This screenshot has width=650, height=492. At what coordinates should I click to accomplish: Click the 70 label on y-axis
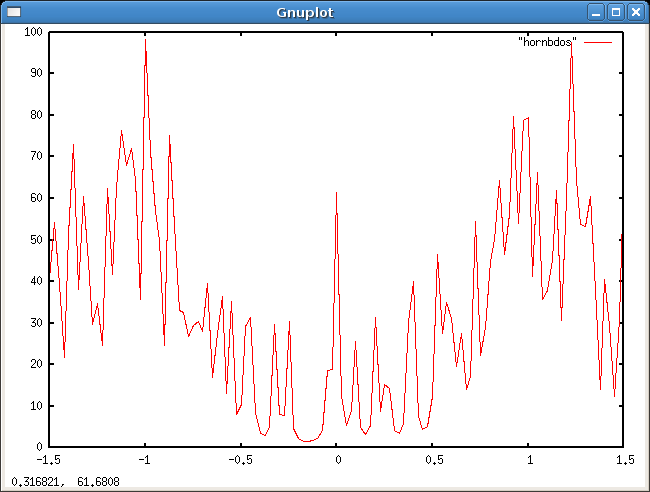pyautogui.click(x=36, y=156)
